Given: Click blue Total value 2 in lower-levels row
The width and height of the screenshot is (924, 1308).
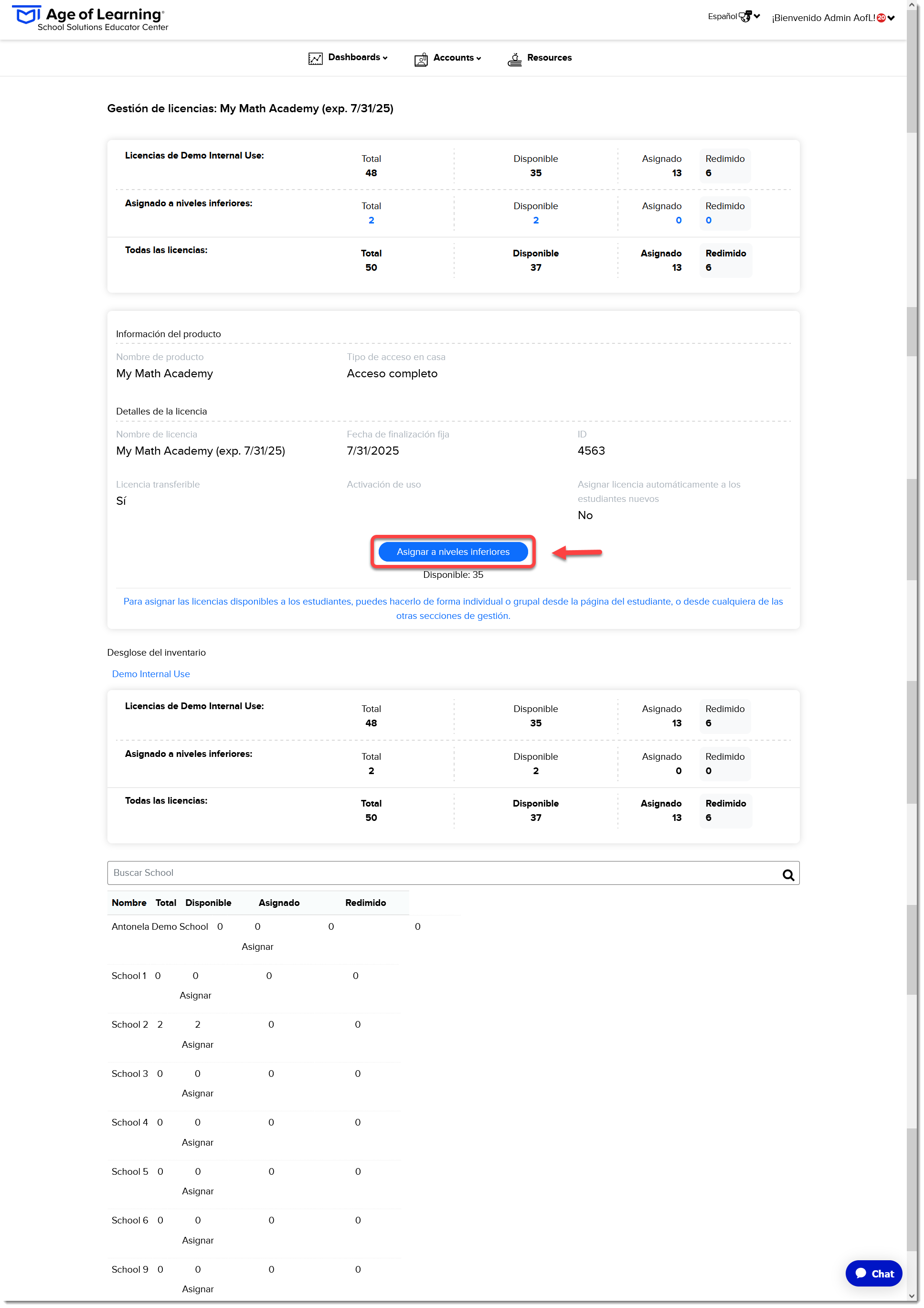Looking at the screenshot, I should [x=372, y=221].
